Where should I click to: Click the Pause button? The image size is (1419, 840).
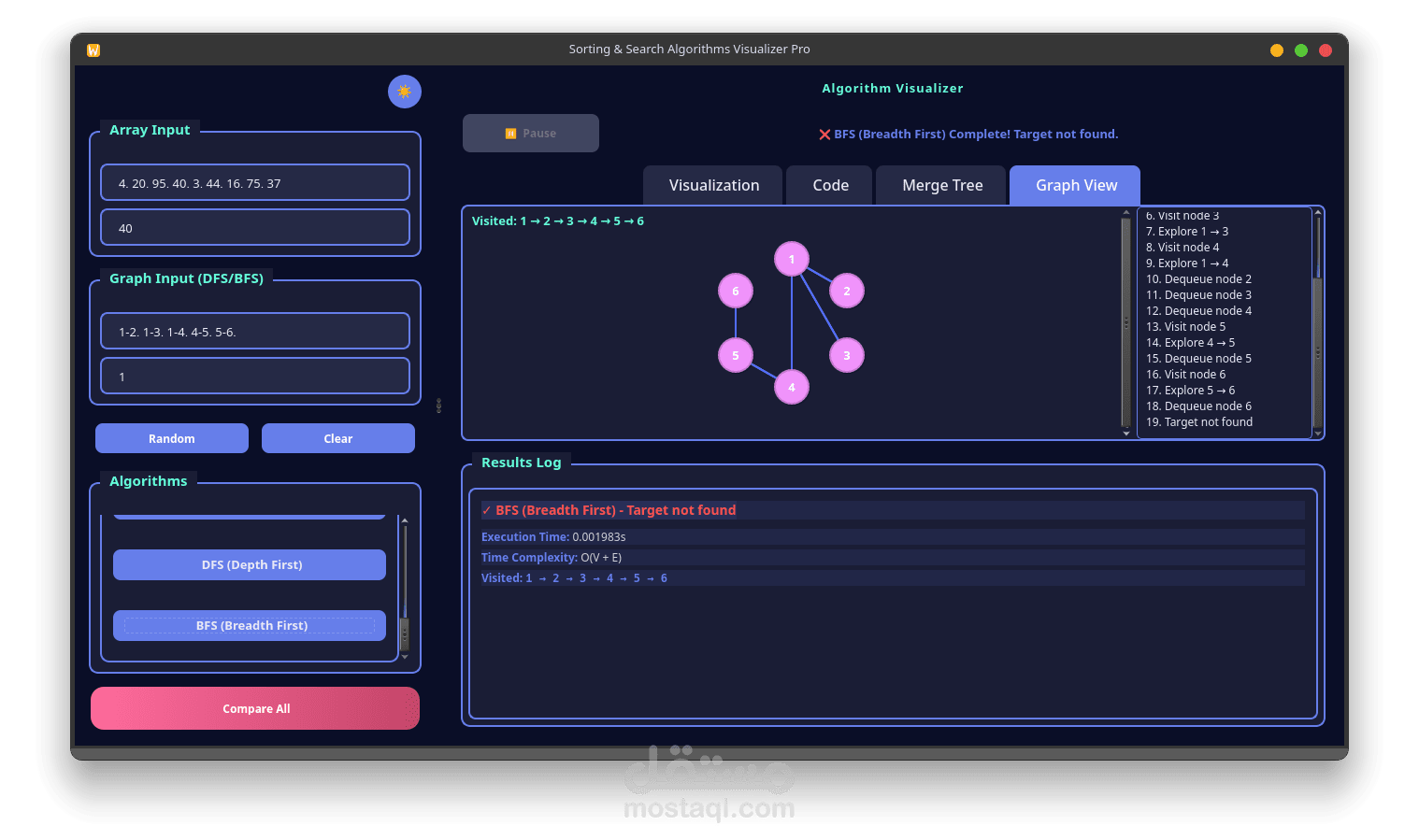point(531,134)
